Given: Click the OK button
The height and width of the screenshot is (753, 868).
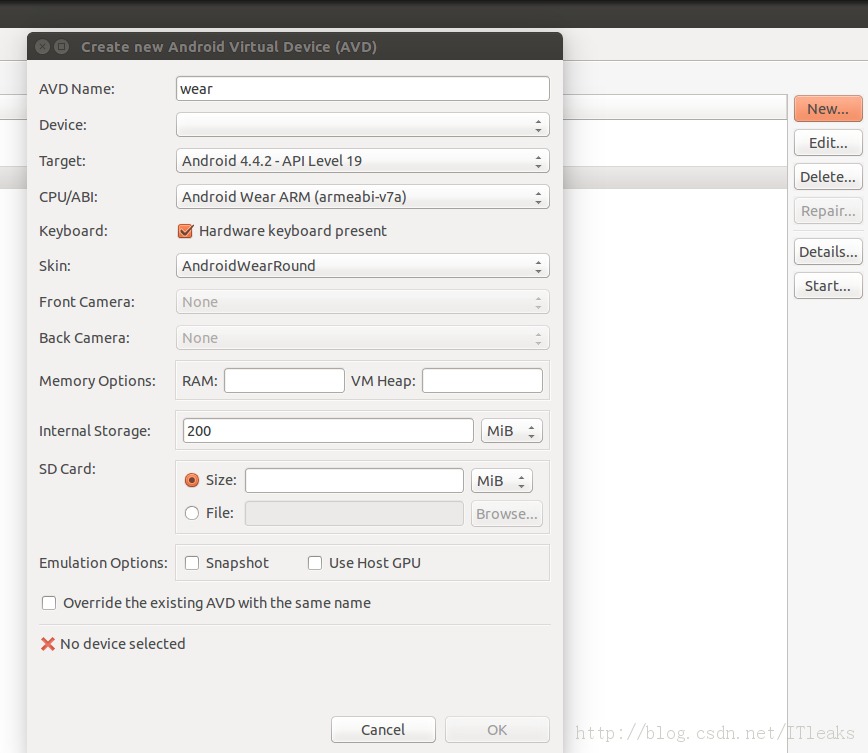Looking at the screenshot, I should [497, 730].
